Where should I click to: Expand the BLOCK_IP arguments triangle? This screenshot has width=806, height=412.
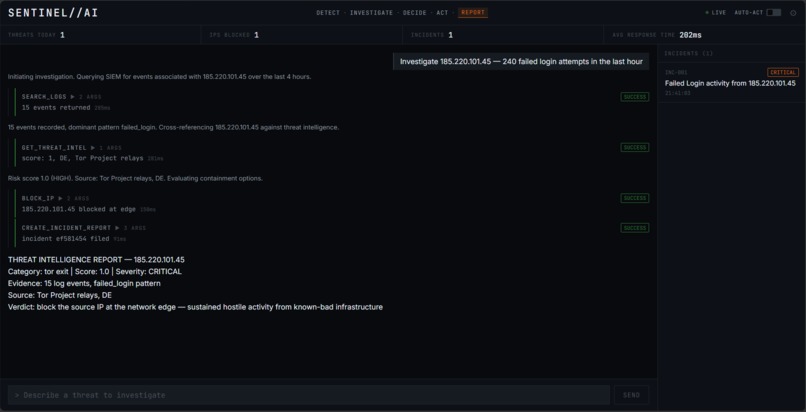click(61, 198)
